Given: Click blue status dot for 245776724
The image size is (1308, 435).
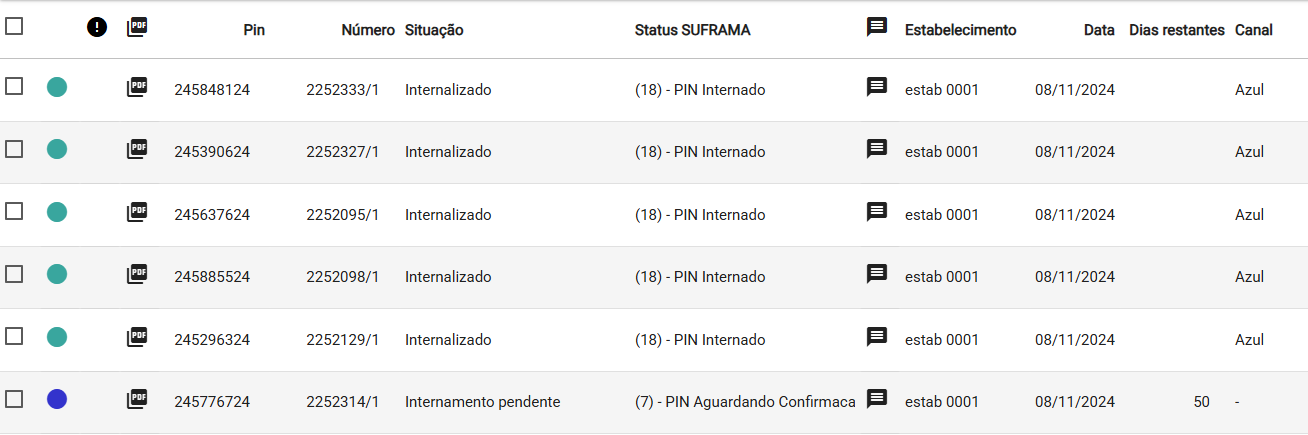Looking at the screenshot, I should point(57,399).
